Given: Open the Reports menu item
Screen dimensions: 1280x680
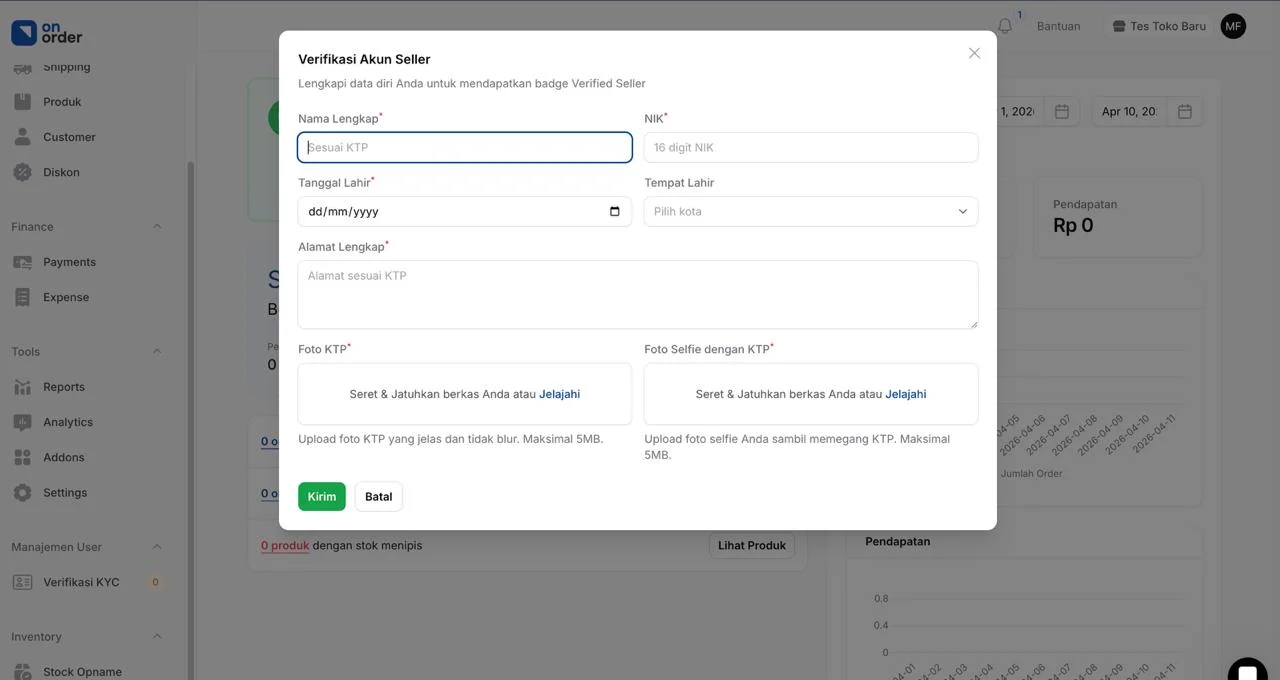Looking at the screenshot, I should [63, 387].
